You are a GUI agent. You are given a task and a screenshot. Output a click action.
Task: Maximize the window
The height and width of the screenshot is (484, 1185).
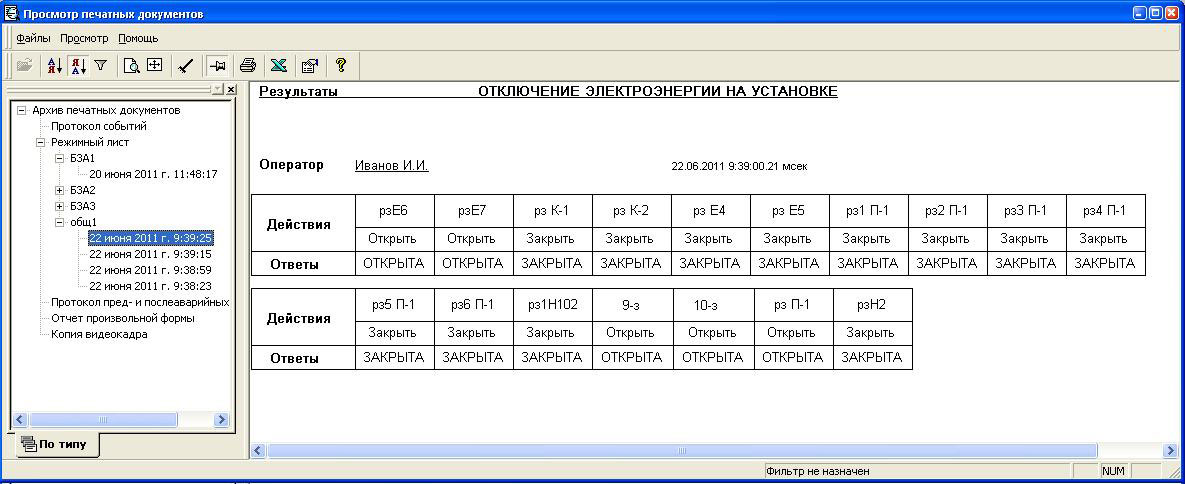tap(1158, 13)
